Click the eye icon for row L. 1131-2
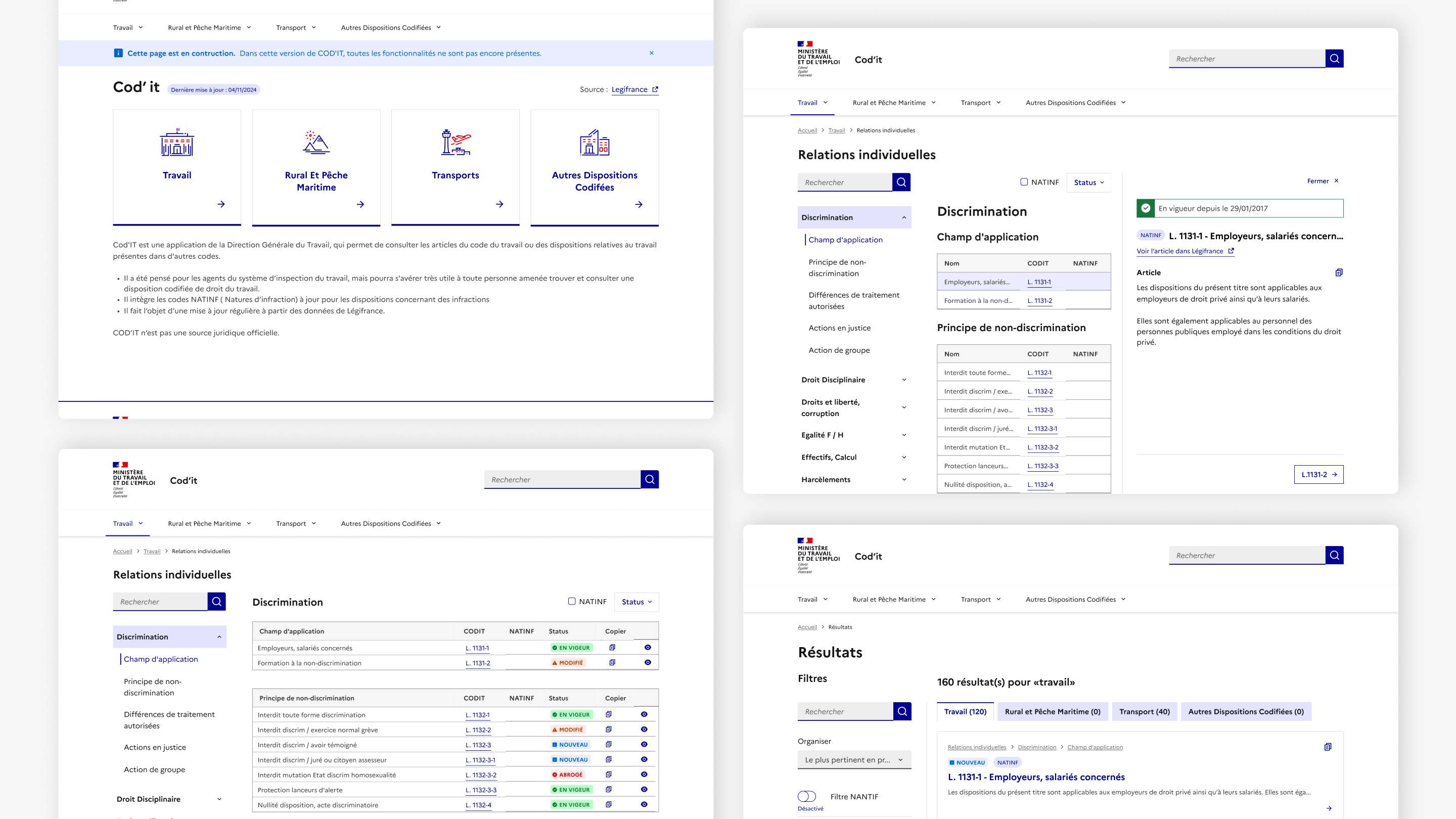Screen dimensions: 1456x819 point(648,662)
